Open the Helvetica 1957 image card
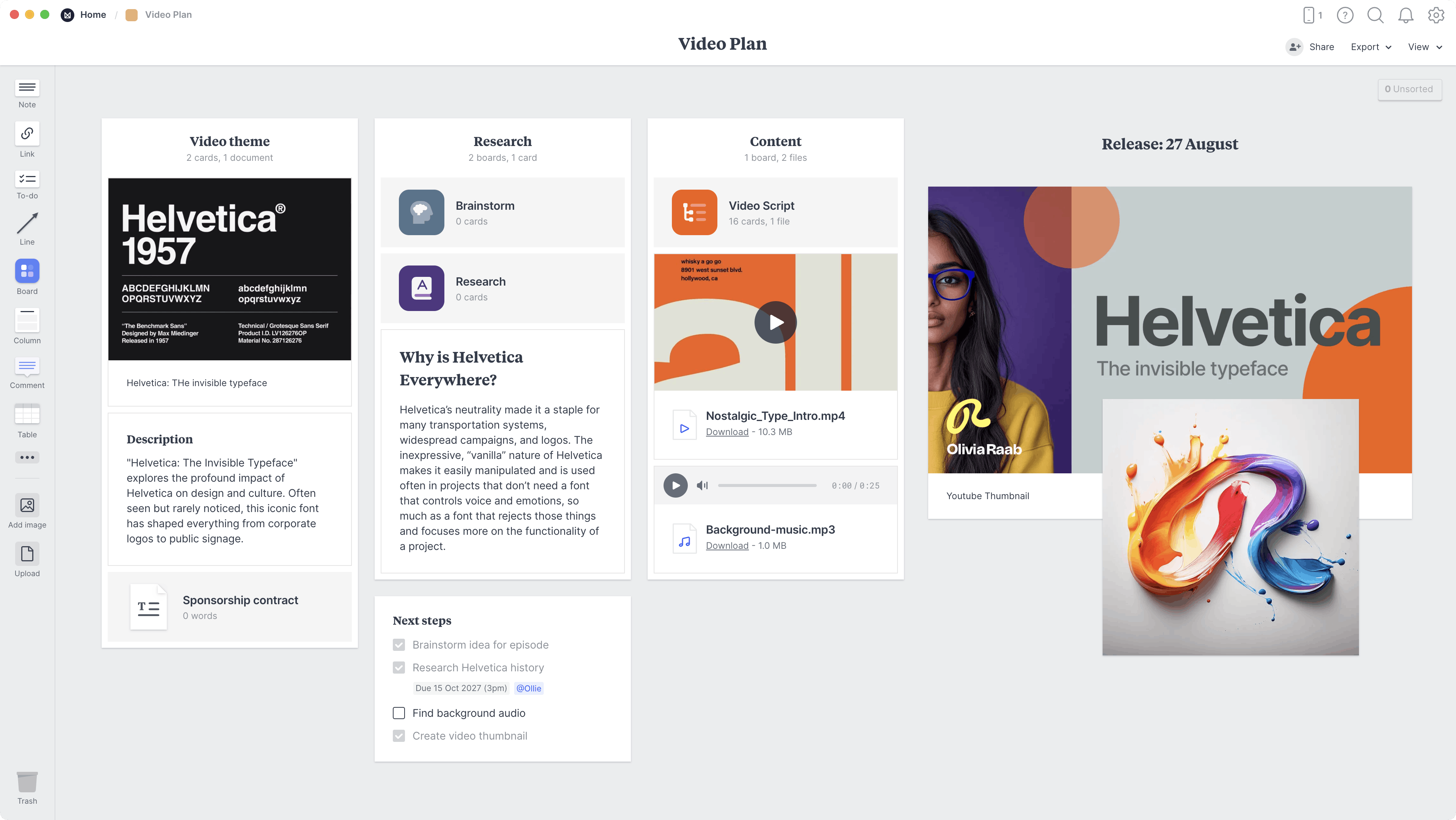 click(229, 269)
